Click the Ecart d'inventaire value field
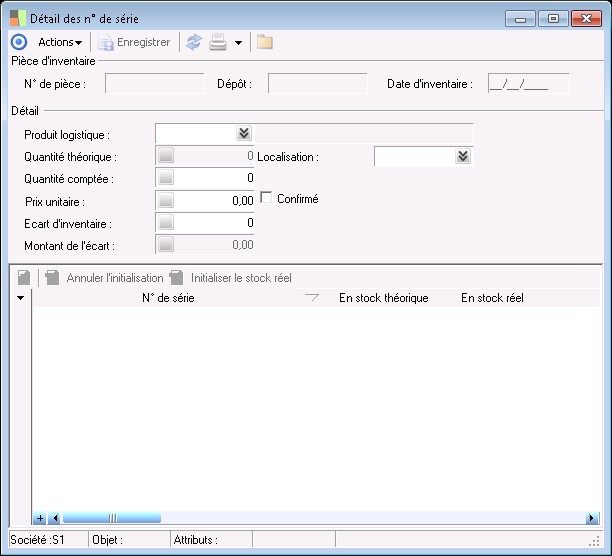This screenshot has height=556, width=612. (x=214, y=223)
